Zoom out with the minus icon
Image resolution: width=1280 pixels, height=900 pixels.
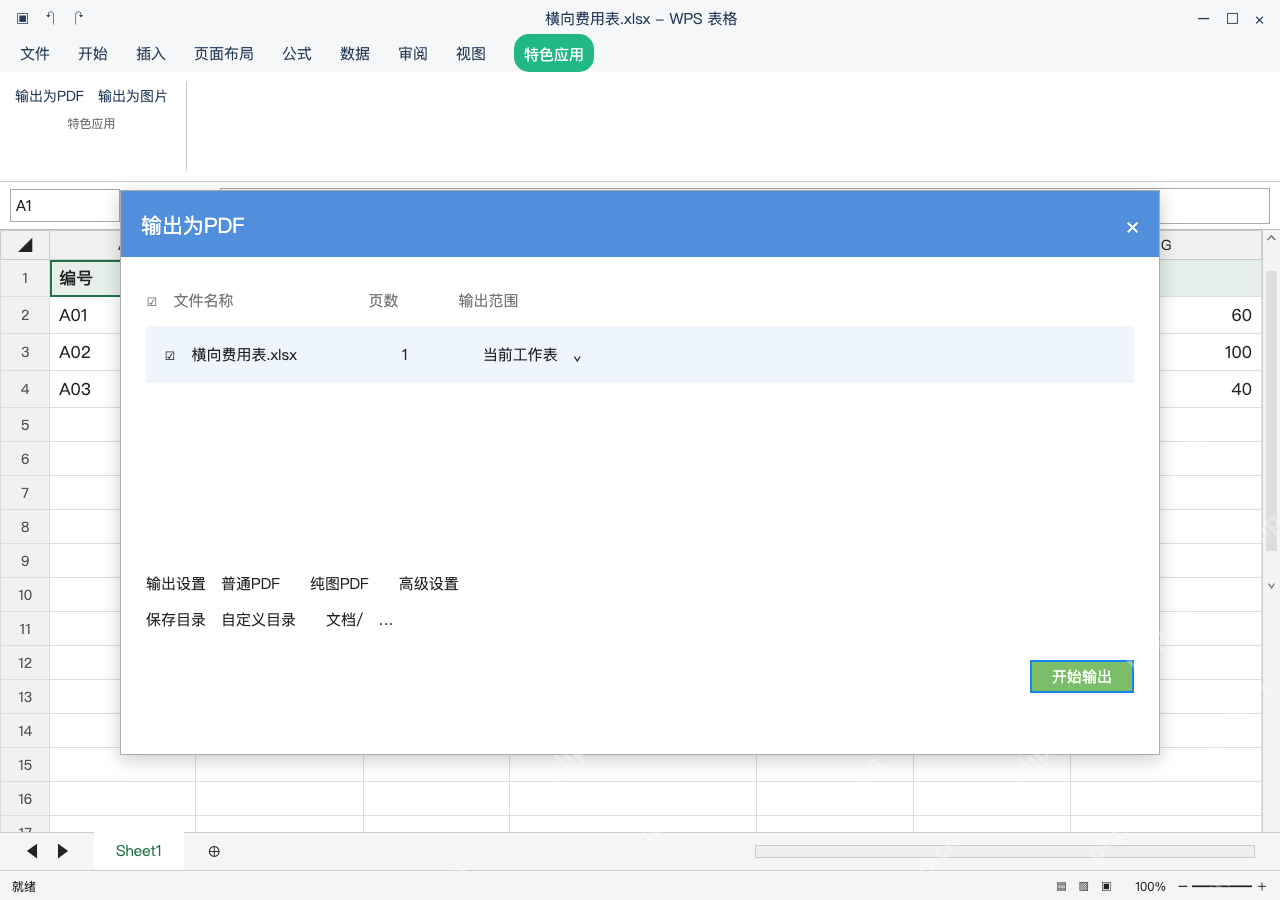pos(1183,886)
